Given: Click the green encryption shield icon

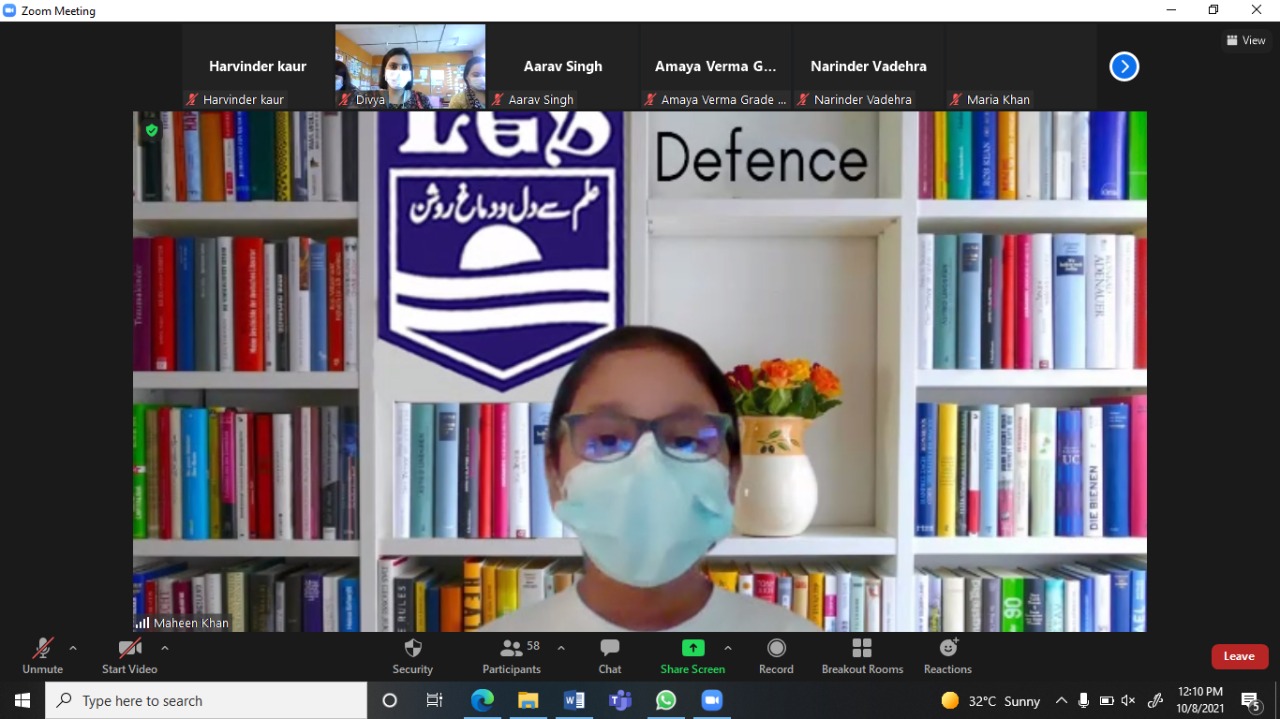Looking at the screenshot, I should pyautogui.click(x=152, y=130).
